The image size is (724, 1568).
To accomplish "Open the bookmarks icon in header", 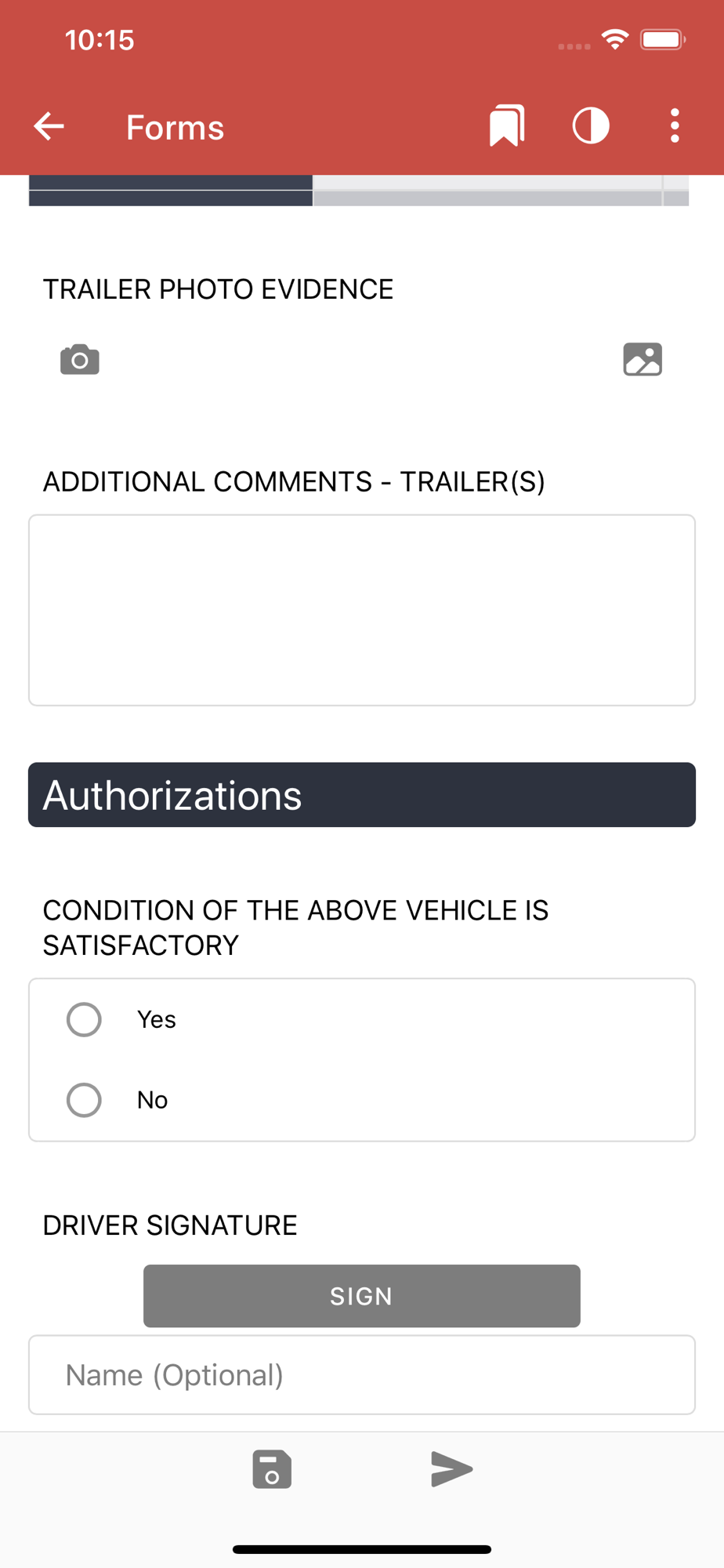I will pyautogui.click(x=507, y=126).
